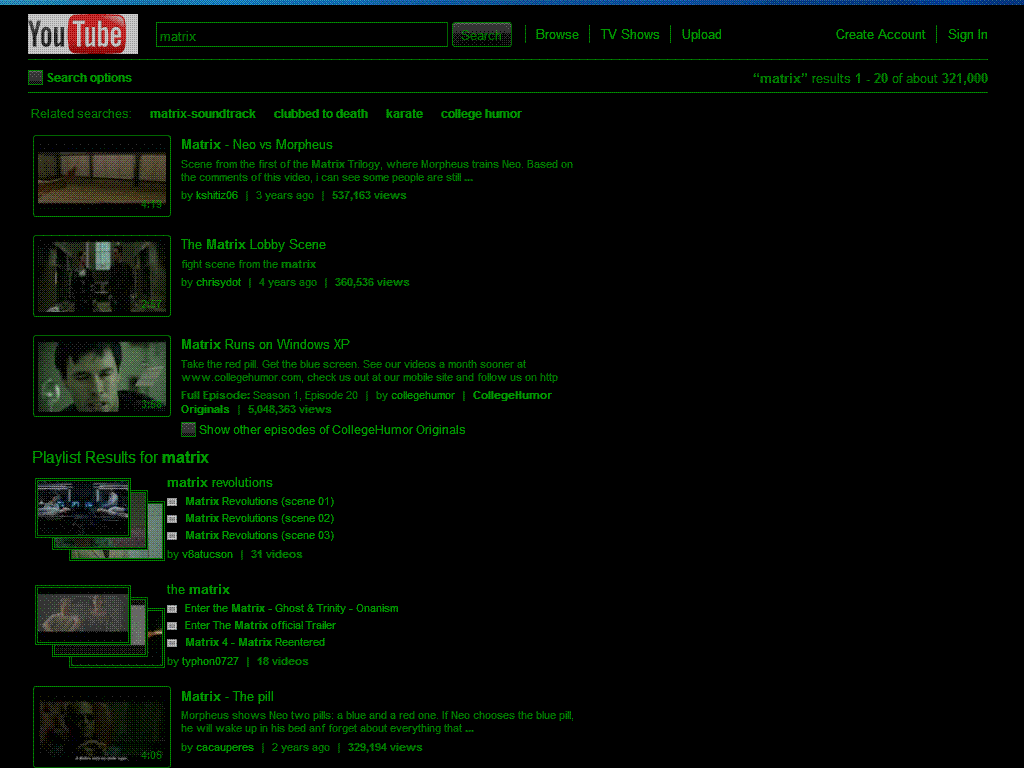1024x768 pixels.
Task: Open the TV Shows section
Action: [x=630, y=35]
